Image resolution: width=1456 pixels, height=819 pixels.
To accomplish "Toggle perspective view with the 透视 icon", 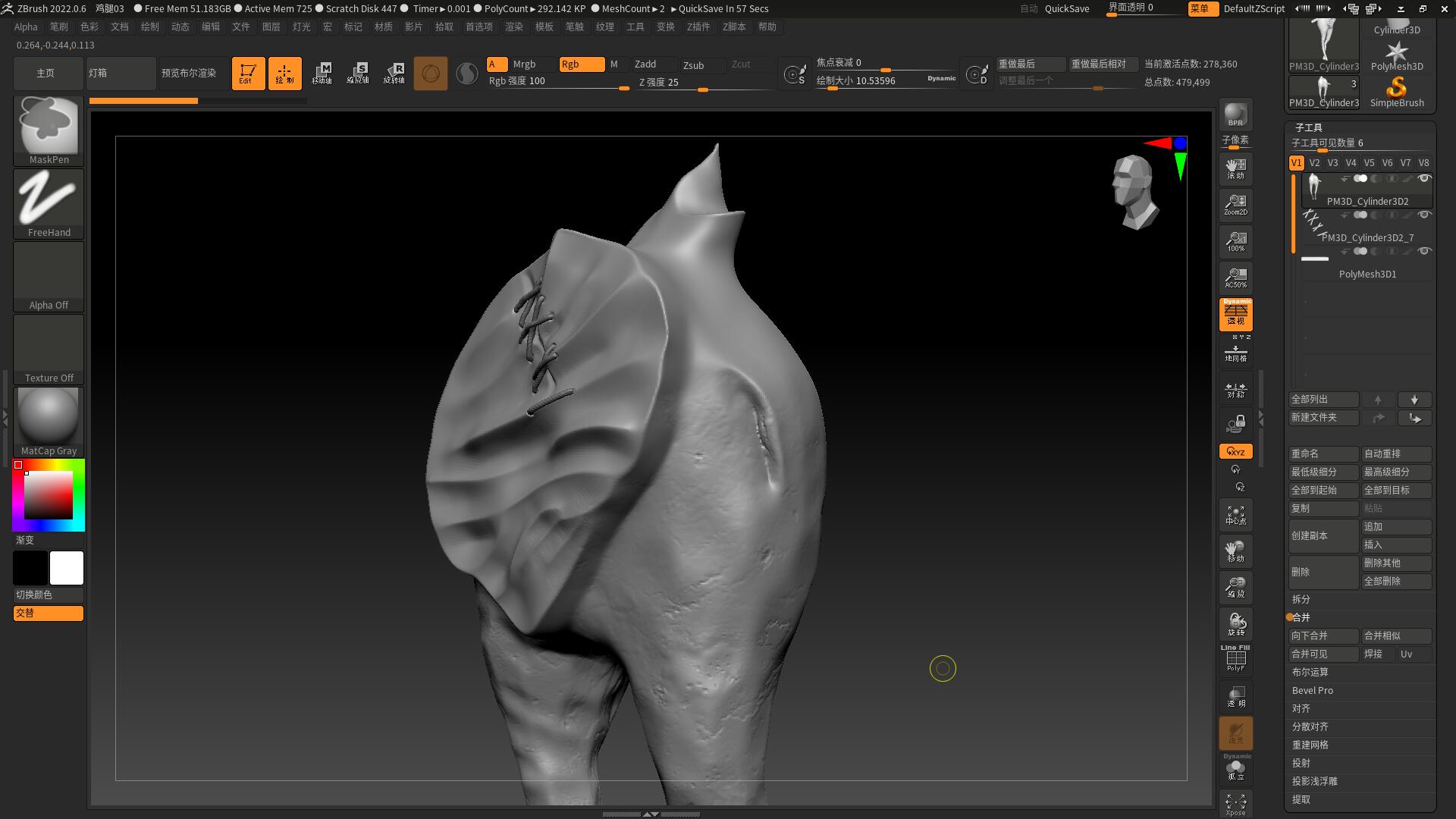I will tap(1235, 315).
